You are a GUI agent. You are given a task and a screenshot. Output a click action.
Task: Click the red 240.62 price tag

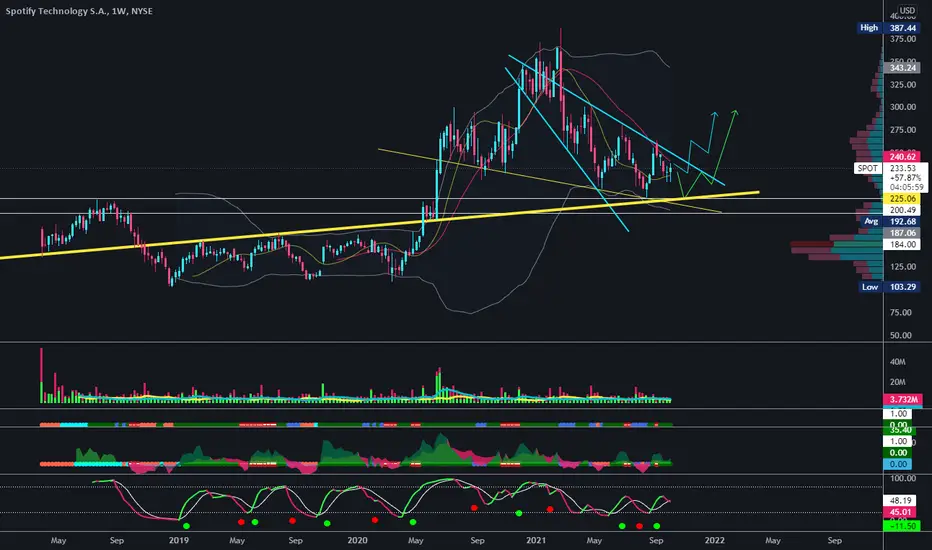(902, 157)
